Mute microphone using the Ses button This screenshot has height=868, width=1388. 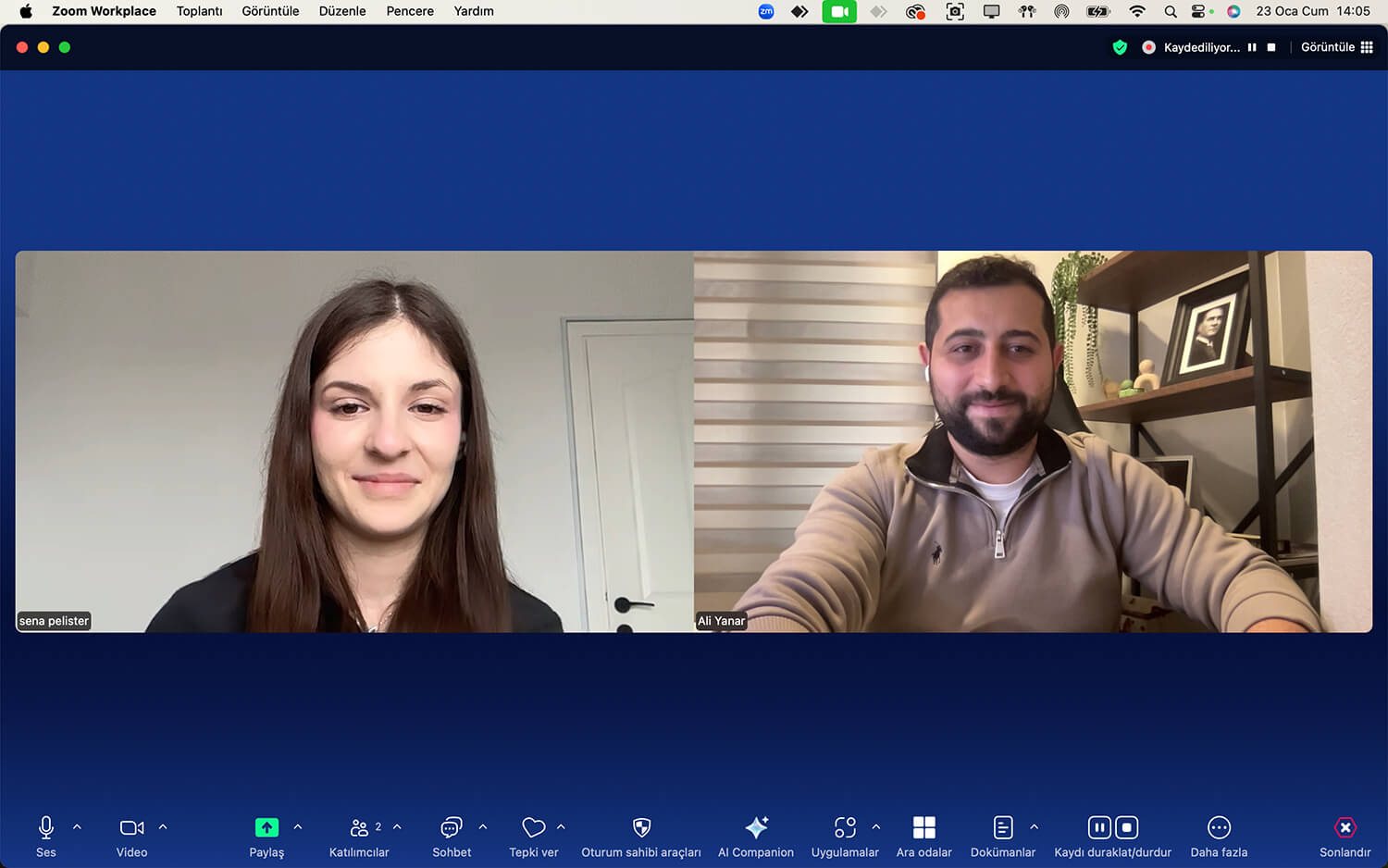46,827
